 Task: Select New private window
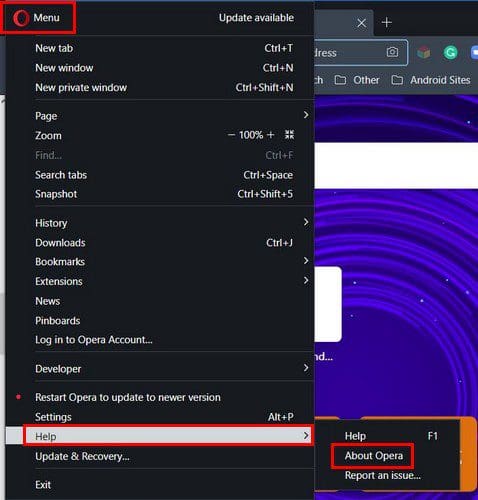point(164,88)
